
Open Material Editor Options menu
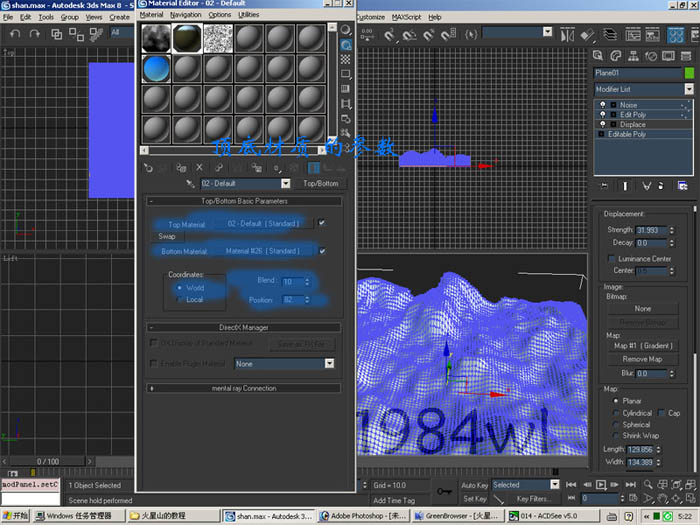tap(220, 15)
